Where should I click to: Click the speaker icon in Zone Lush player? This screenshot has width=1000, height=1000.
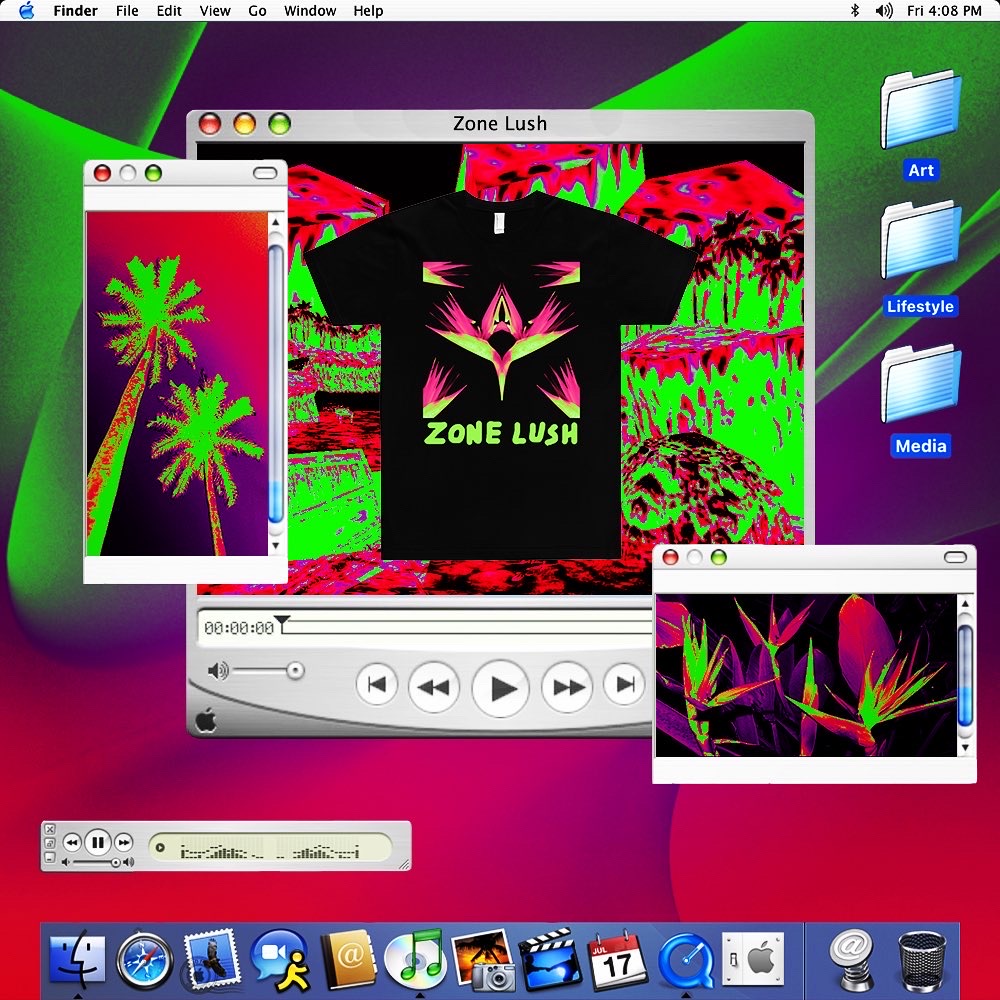pyautogui.click(x=218, y=671)
